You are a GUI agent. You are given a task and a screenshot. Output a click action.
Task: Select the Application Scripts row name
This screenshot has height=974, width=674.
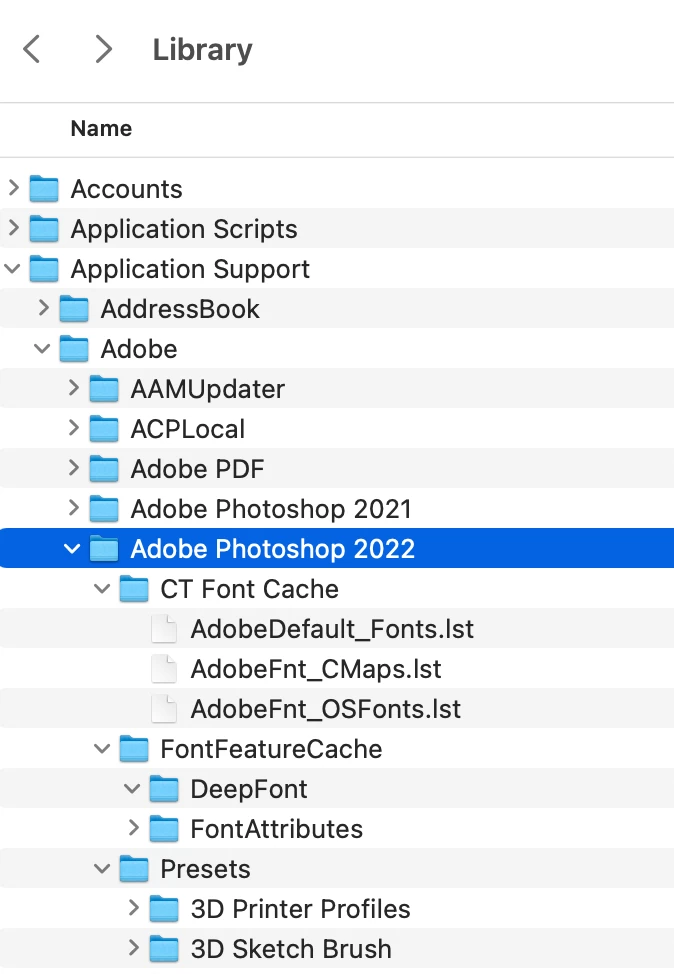184,229
